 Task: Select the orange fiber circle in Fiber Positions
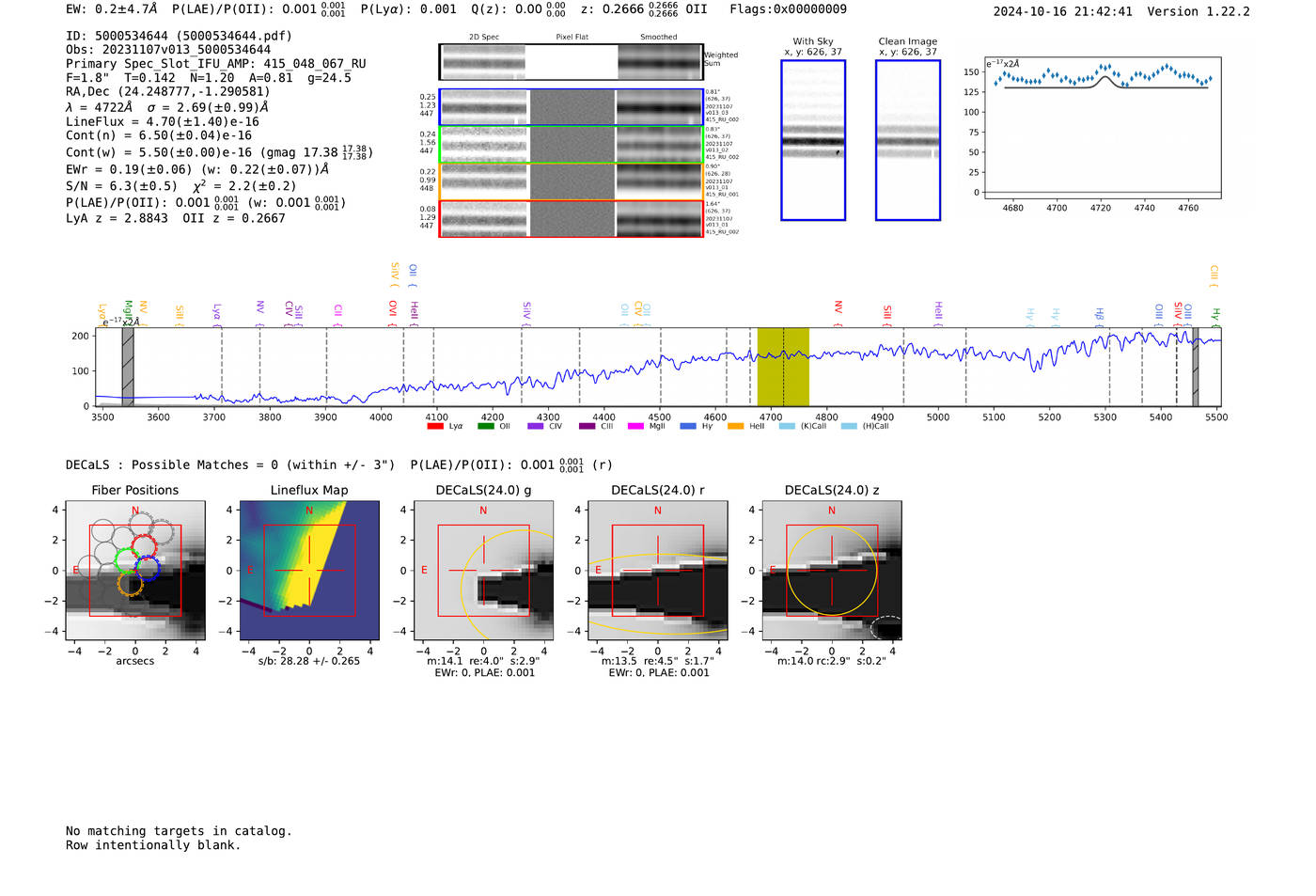tap(131, 584)
